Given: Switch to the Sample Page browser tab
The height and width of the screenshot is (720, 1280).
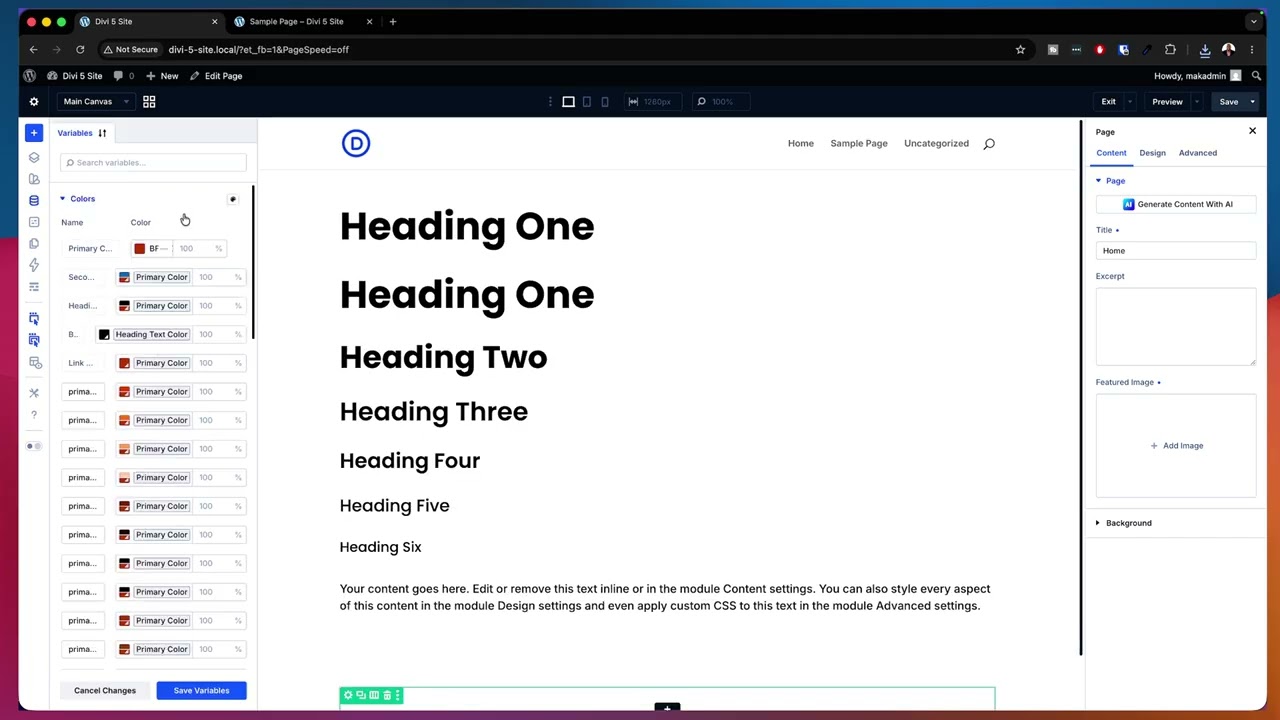Looking at the screenshot, I should [296, 21].
